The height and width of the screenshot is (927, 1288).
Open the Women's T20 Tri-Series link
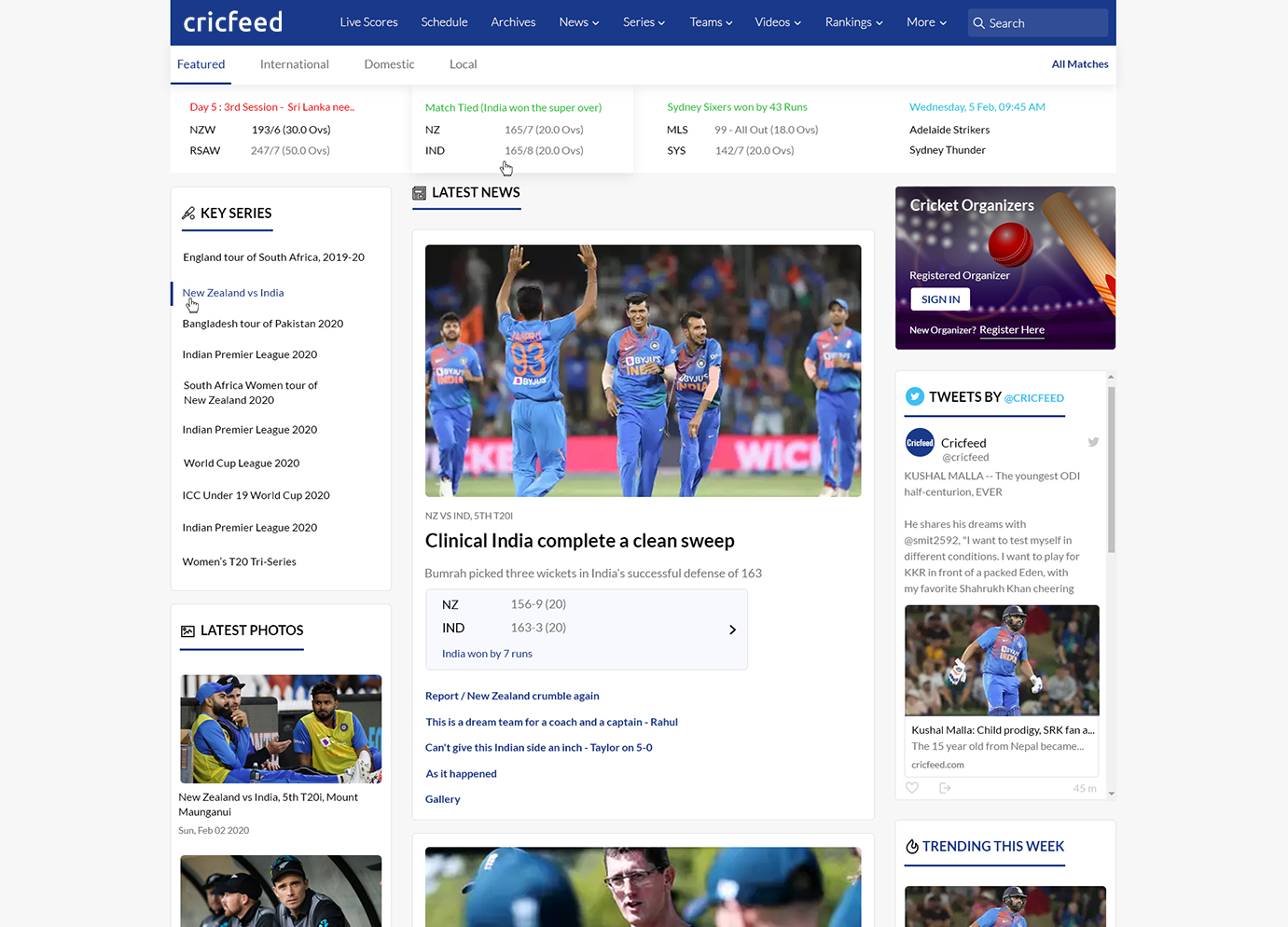tap(239, 562)
